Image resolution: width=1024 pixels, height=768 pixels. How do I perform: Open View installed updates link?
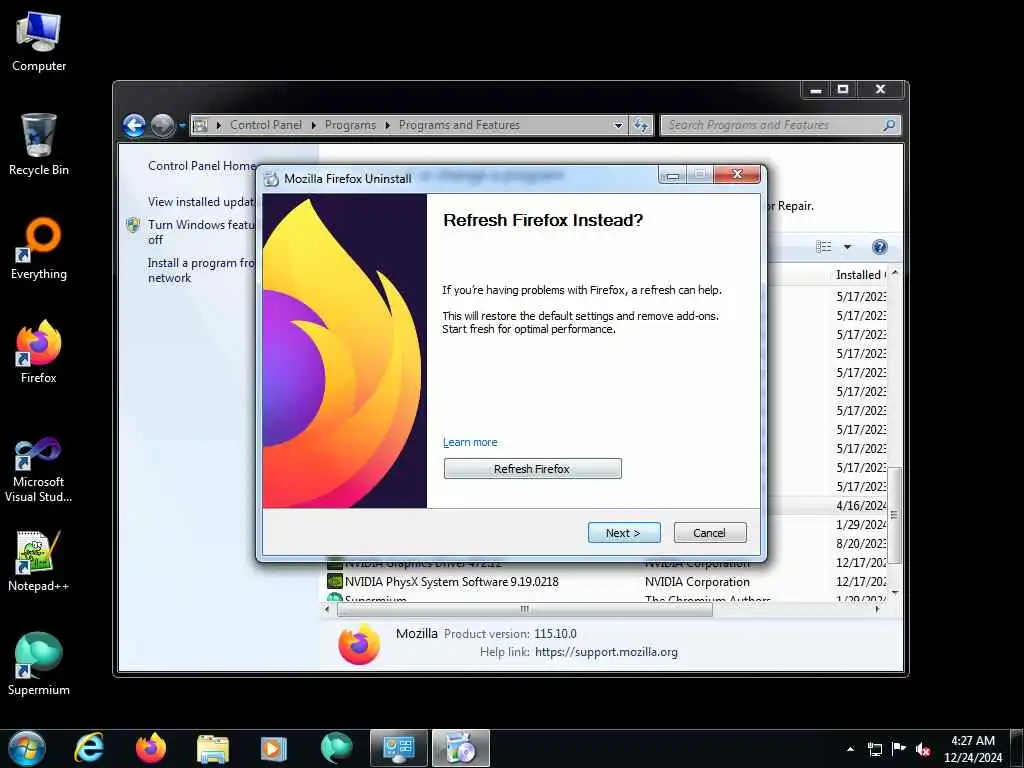point(202,202)
